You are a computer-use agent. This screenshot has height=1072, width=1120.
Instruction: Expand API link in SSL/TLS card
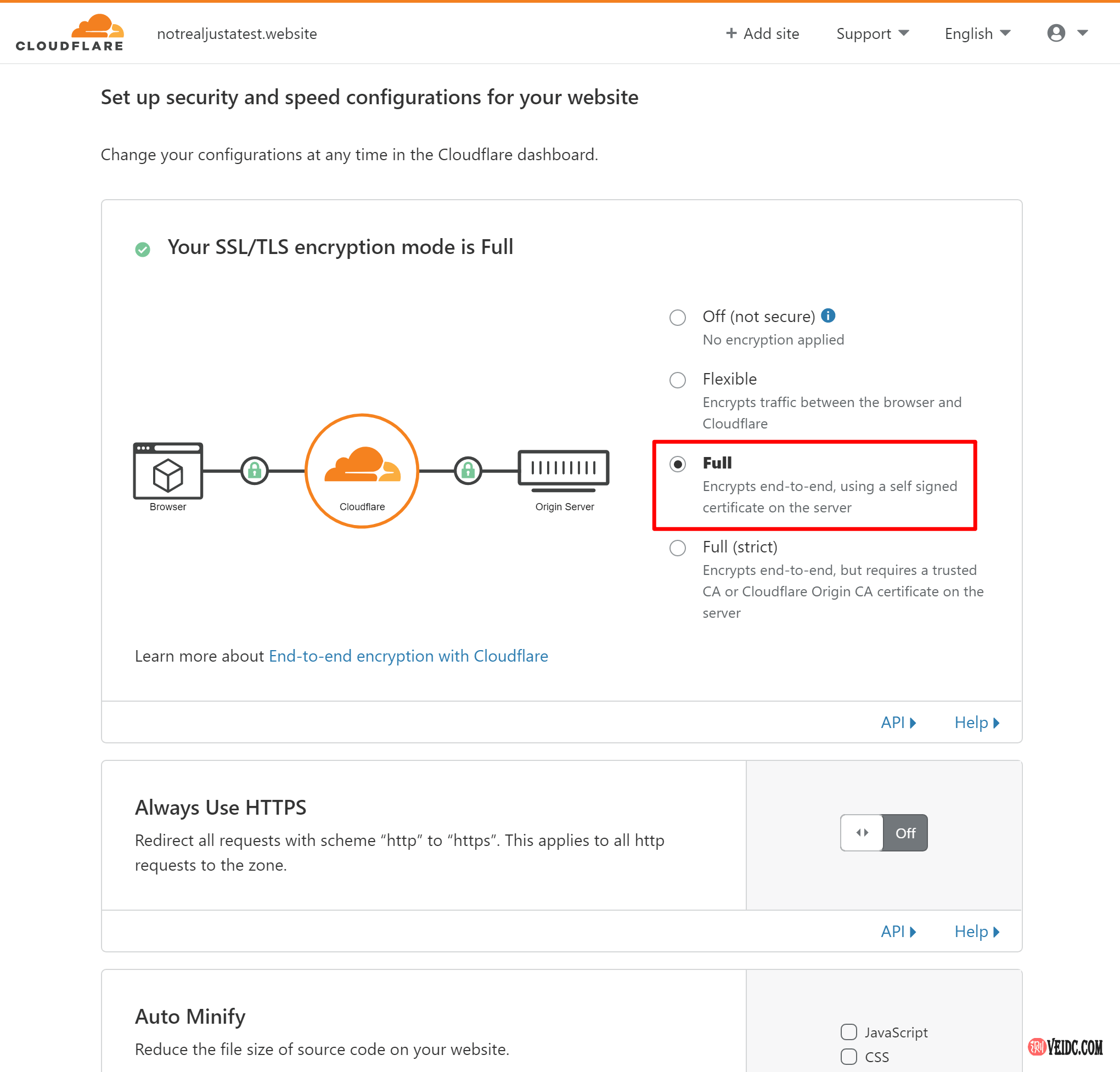pos(898,723)
